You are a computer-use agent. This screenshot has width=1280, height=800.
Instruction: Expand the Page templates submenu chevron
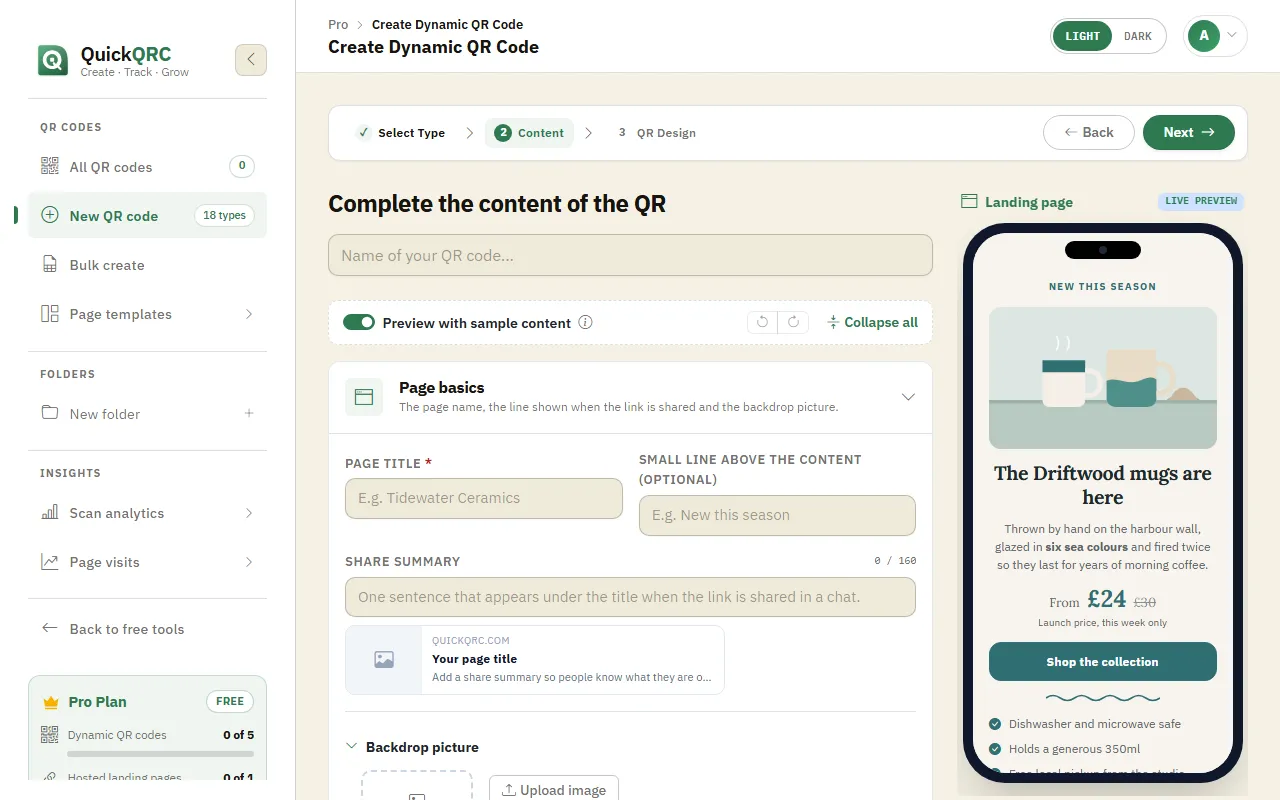[x=249, y=314]
